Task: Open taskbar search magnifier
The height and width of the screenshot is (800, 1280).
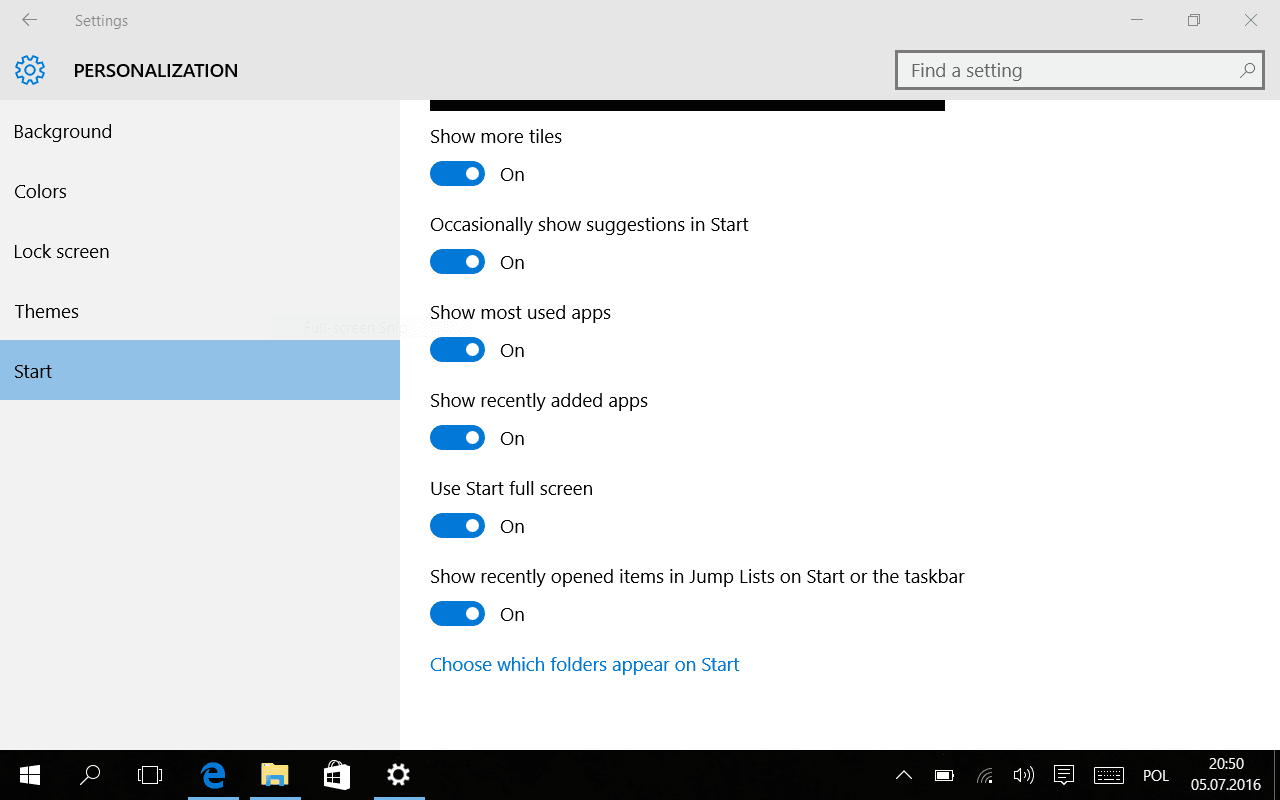Action: [90, 775]
